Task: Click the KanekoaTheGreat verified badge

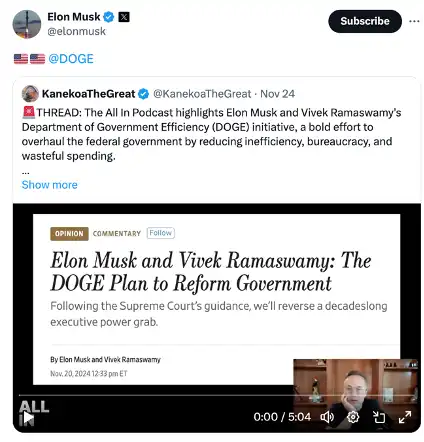Action: 143,94
